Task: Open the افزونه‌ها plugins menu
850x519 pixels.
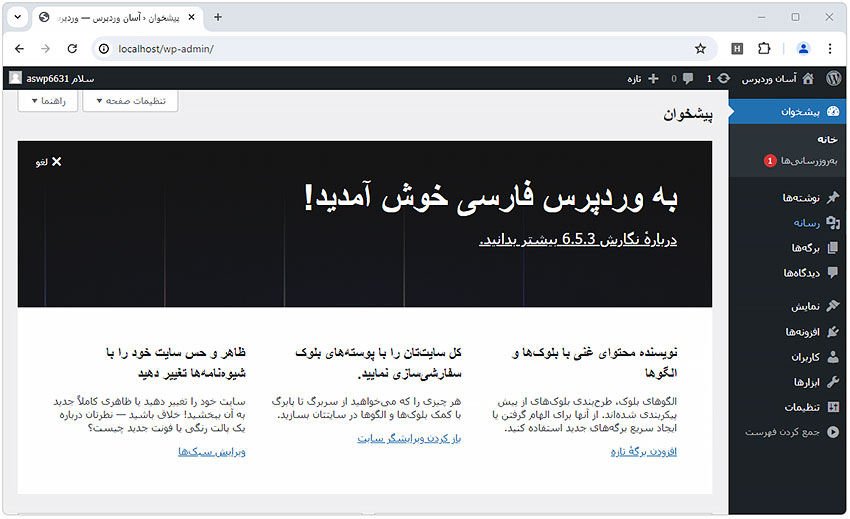Action: coord(788,332)
